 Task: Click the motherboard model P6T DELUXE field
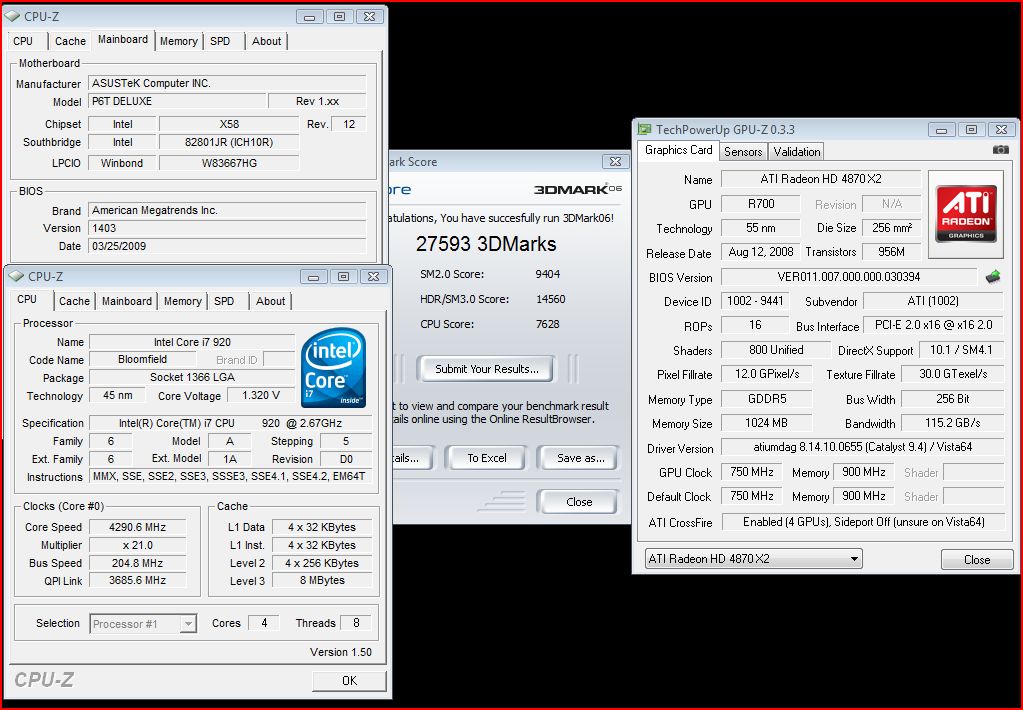coord(177,101)
